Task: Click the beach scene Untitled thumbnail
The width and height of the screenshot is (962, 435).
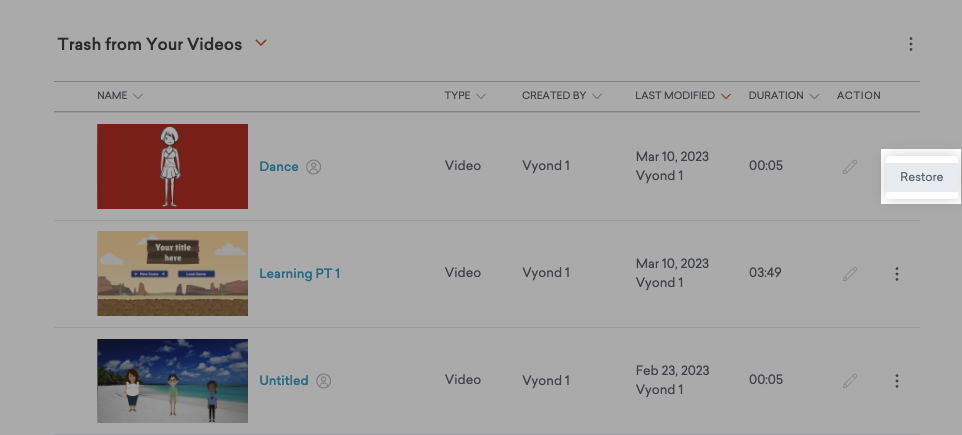Action: pos(172,380)
